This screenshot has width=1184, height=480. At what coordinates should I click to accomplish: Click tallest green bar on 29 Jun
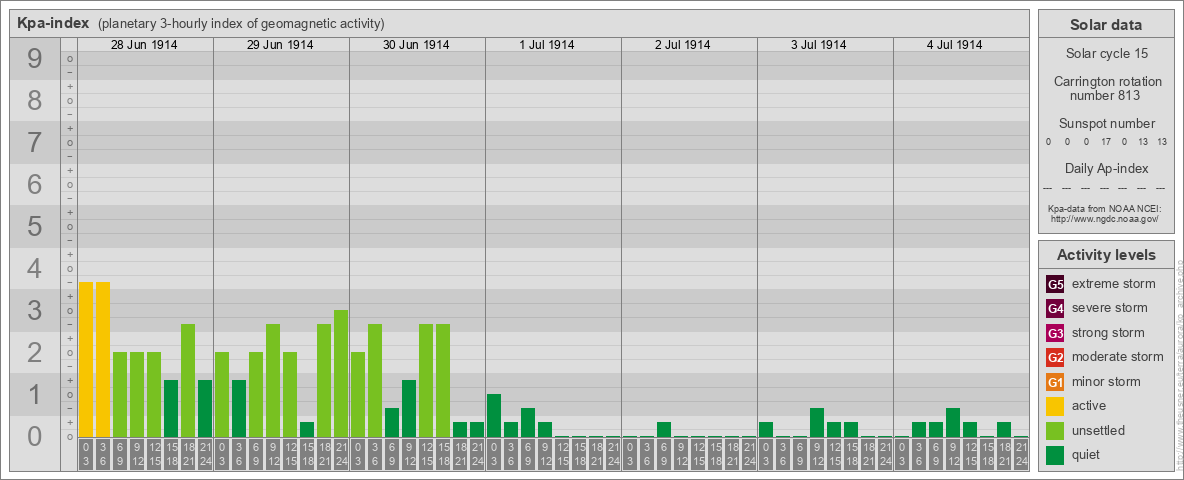341,374
